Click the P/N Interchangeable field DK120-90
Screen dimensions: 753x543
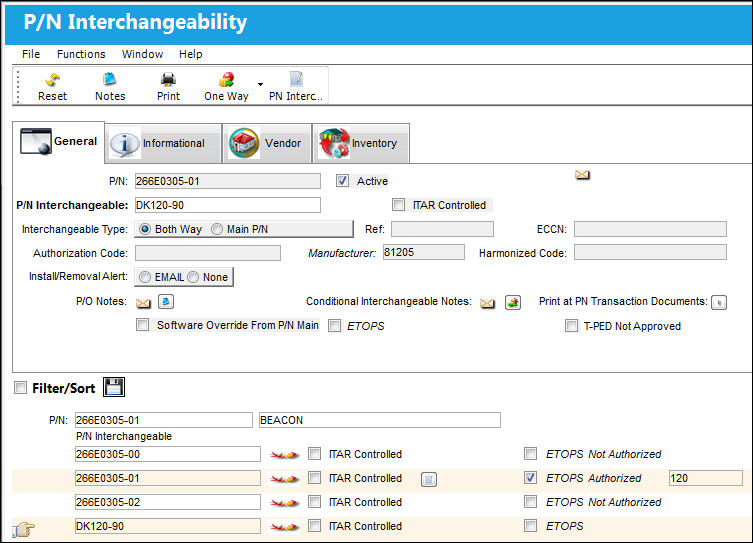pos(228,205)
